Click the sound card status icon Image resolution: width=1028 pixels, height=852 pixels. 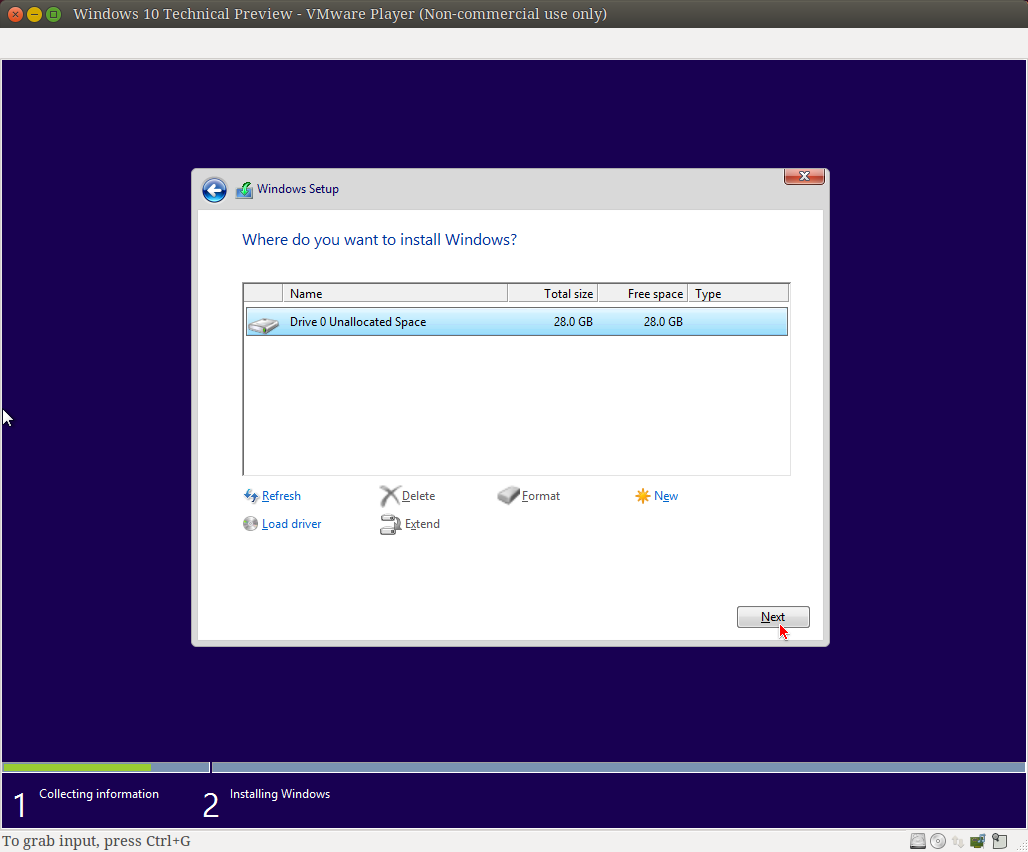coord(978,841)
